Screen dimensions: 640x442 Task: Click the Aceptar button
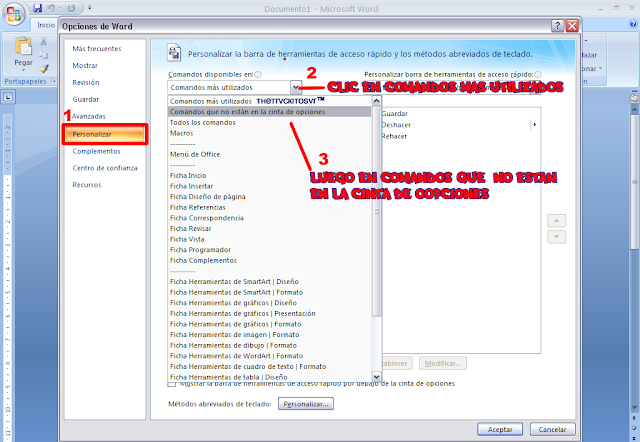pyautogui.click(x=500, y=429)
